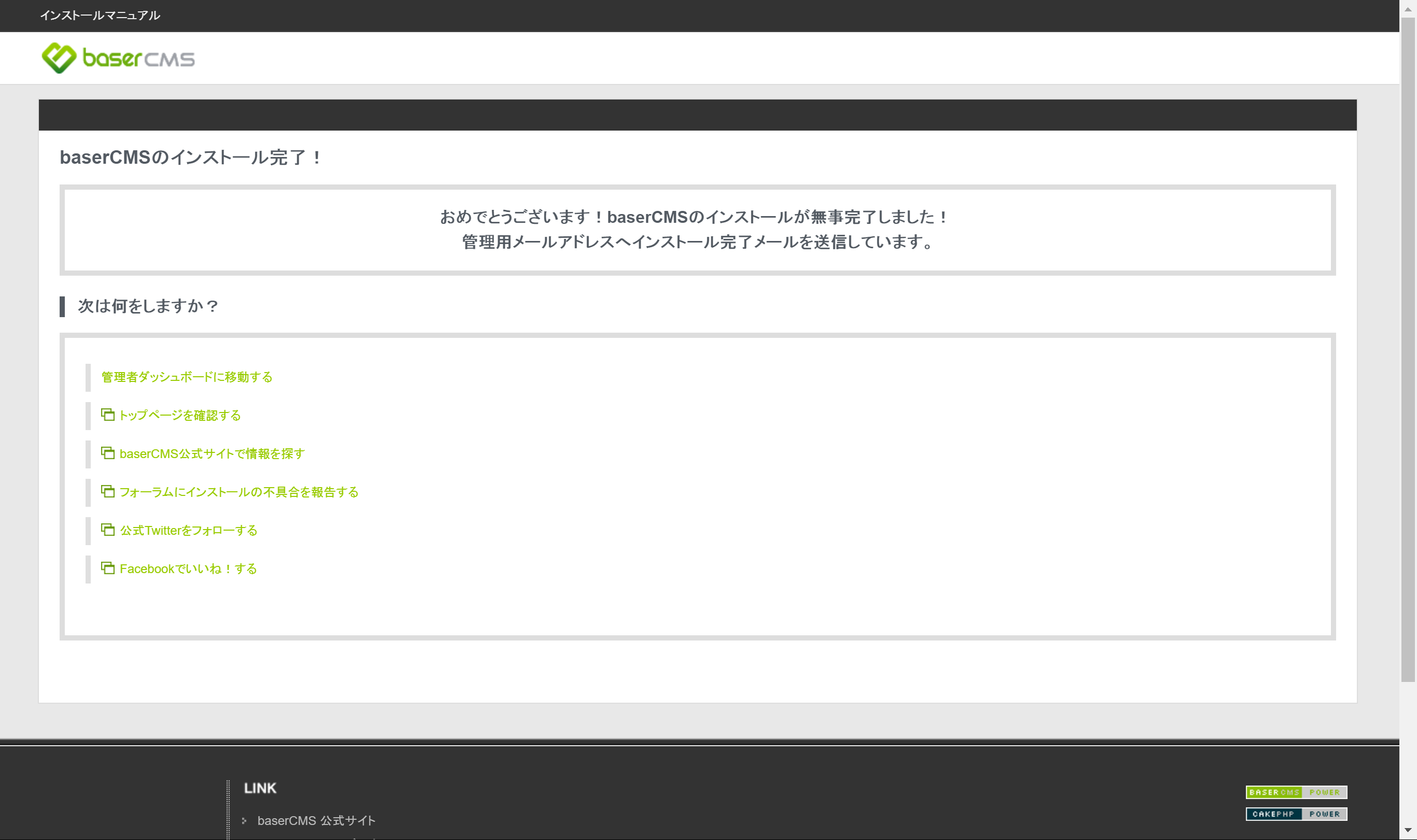Open 公式Twitterをフォローする link

(x=189, y=531)
